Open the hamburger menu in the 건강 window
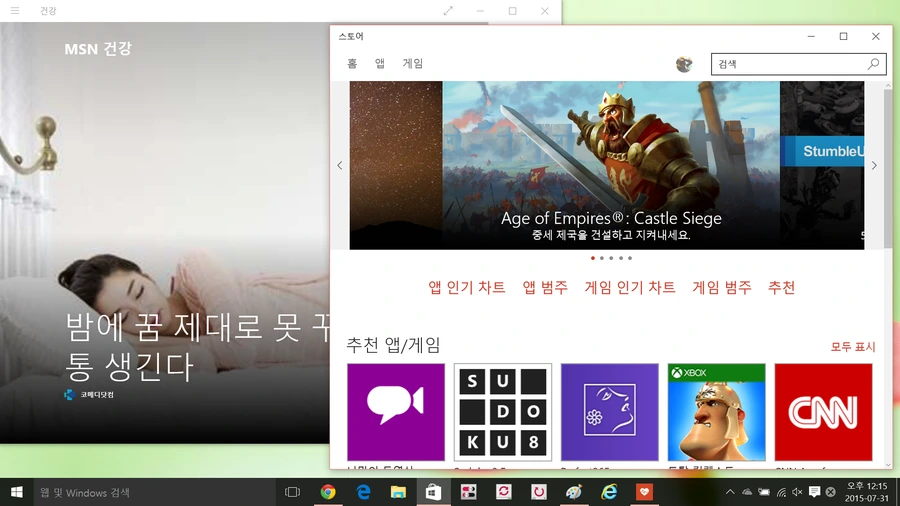 coord(15,10)
